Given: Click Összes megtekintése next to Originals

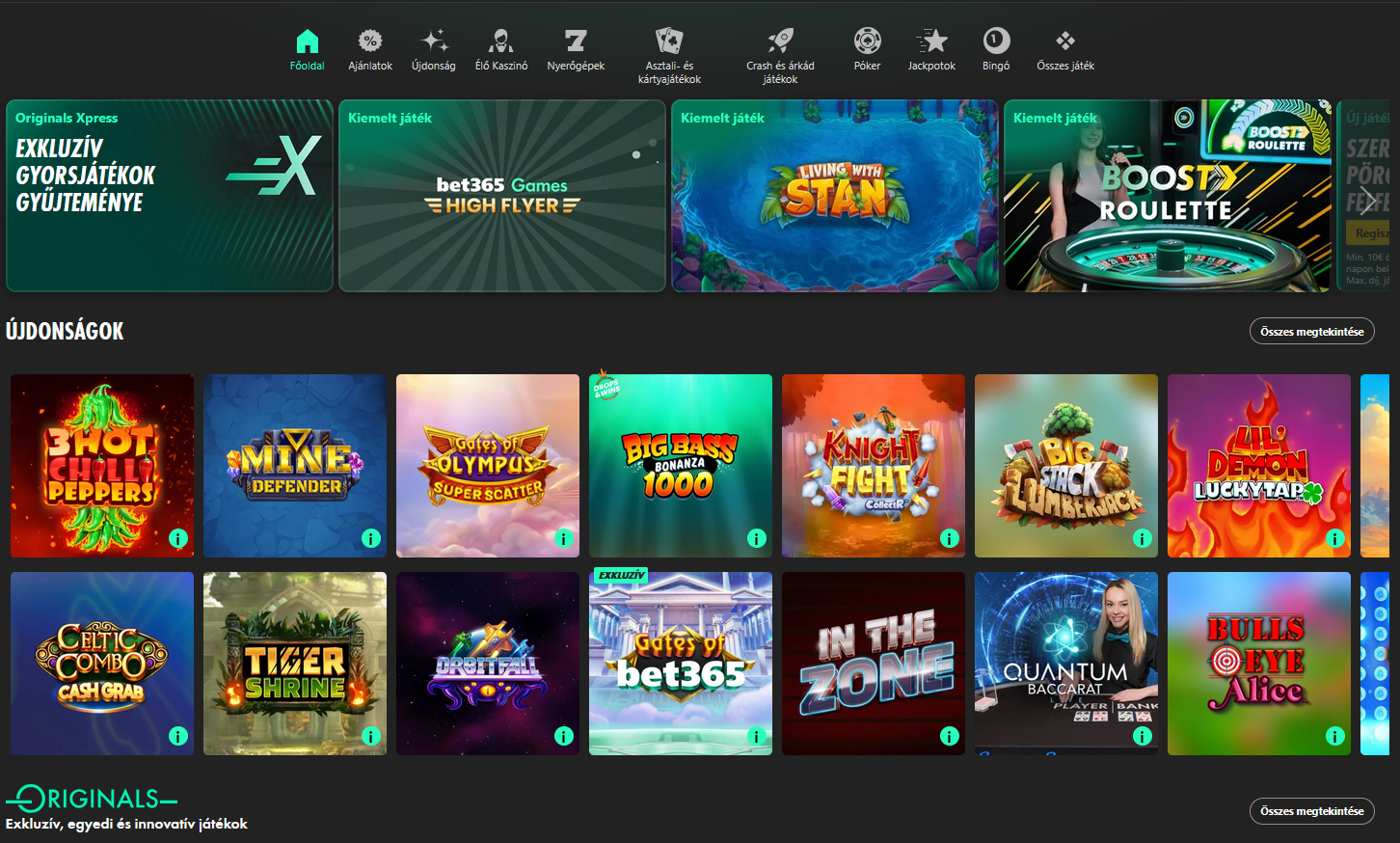Looking at the screenshot, I should coord(1311,810).
